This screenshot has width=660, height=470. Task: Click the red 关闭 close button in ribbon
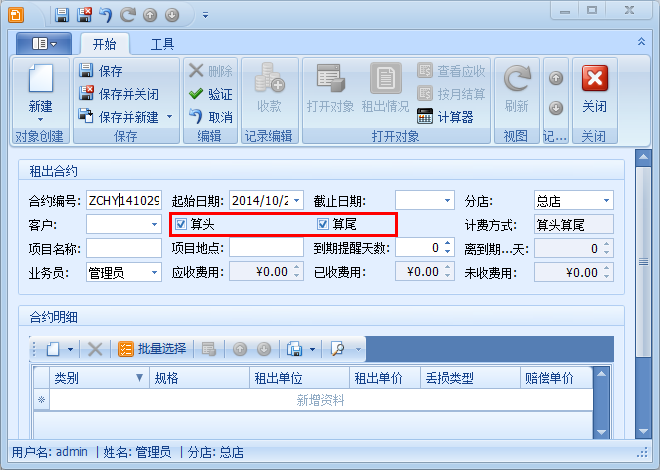tap(595, 89)
